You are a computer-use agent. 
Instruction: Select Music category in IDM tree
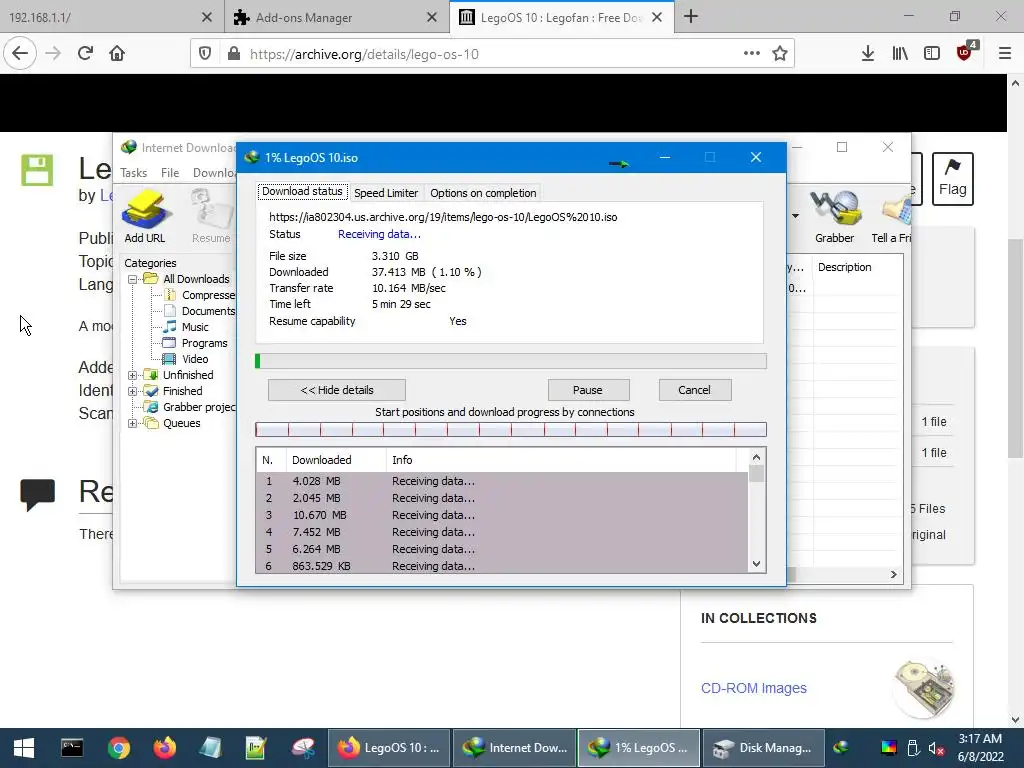(x=187, y=327)
